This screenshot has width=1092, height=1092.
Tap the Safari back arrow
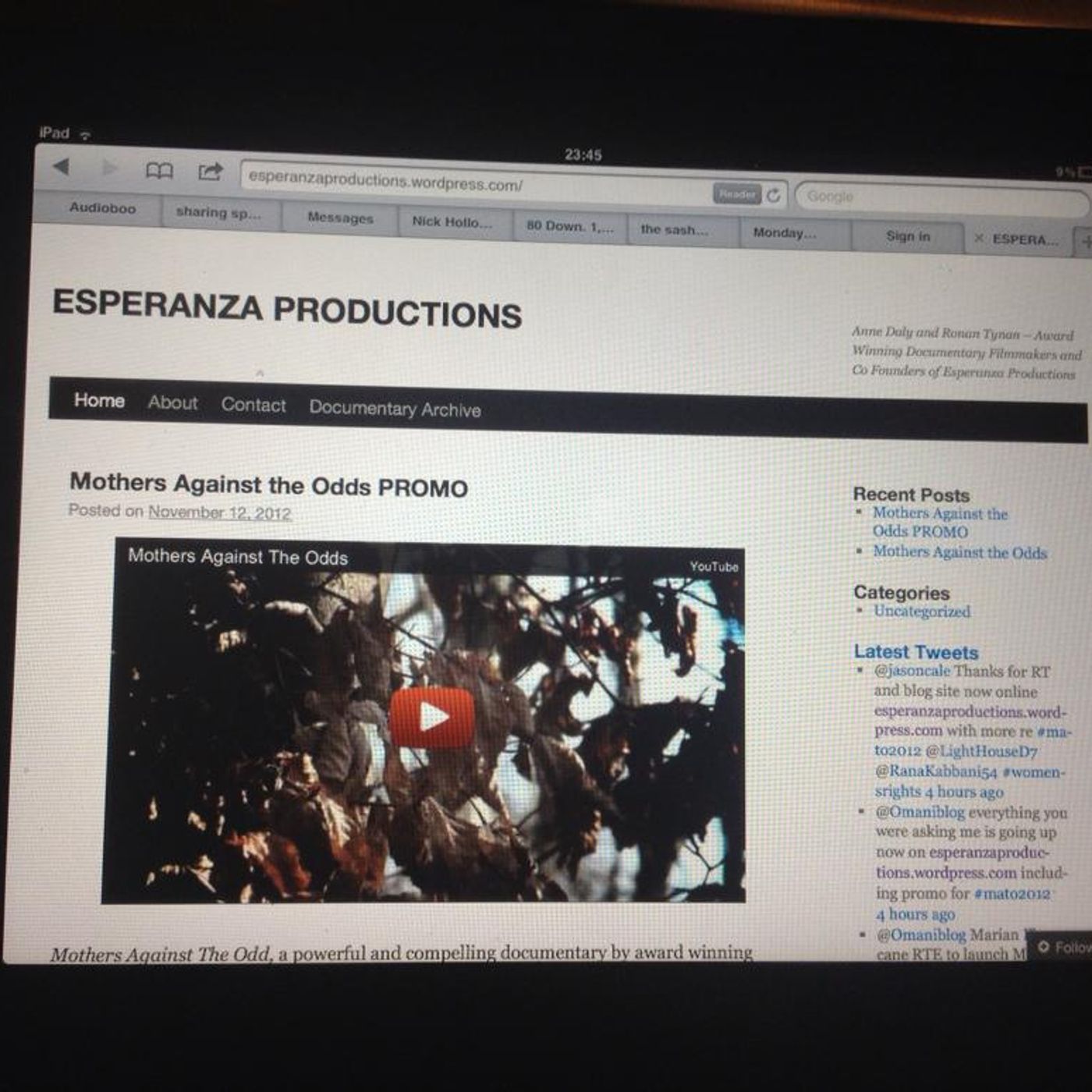tap(62, 166)
